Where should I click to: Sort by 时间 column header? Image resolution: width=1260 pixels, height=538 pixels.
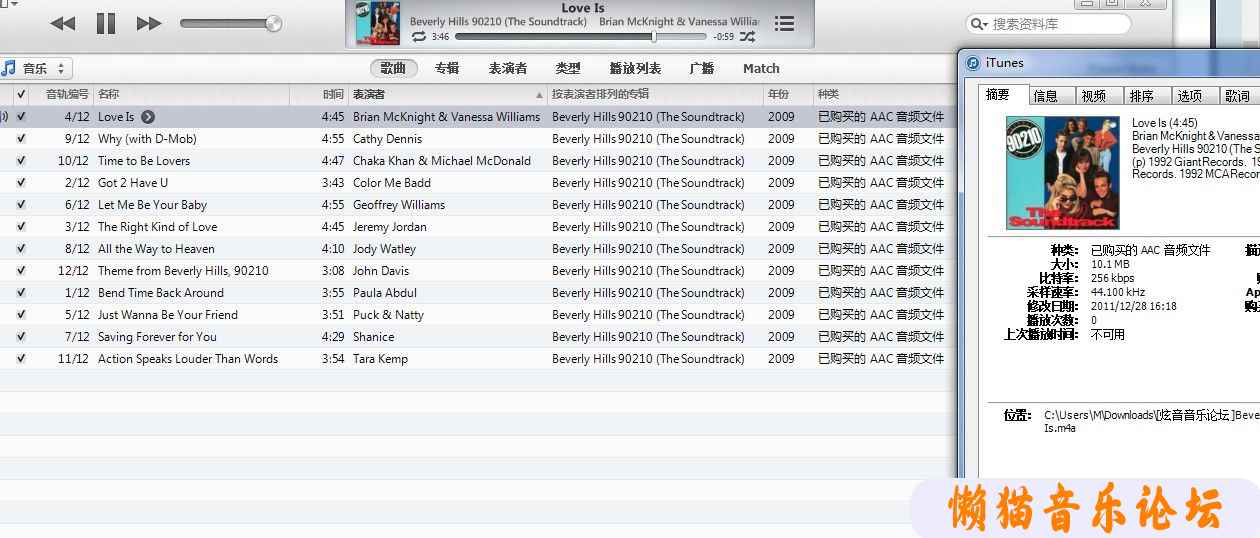(319, 94)
